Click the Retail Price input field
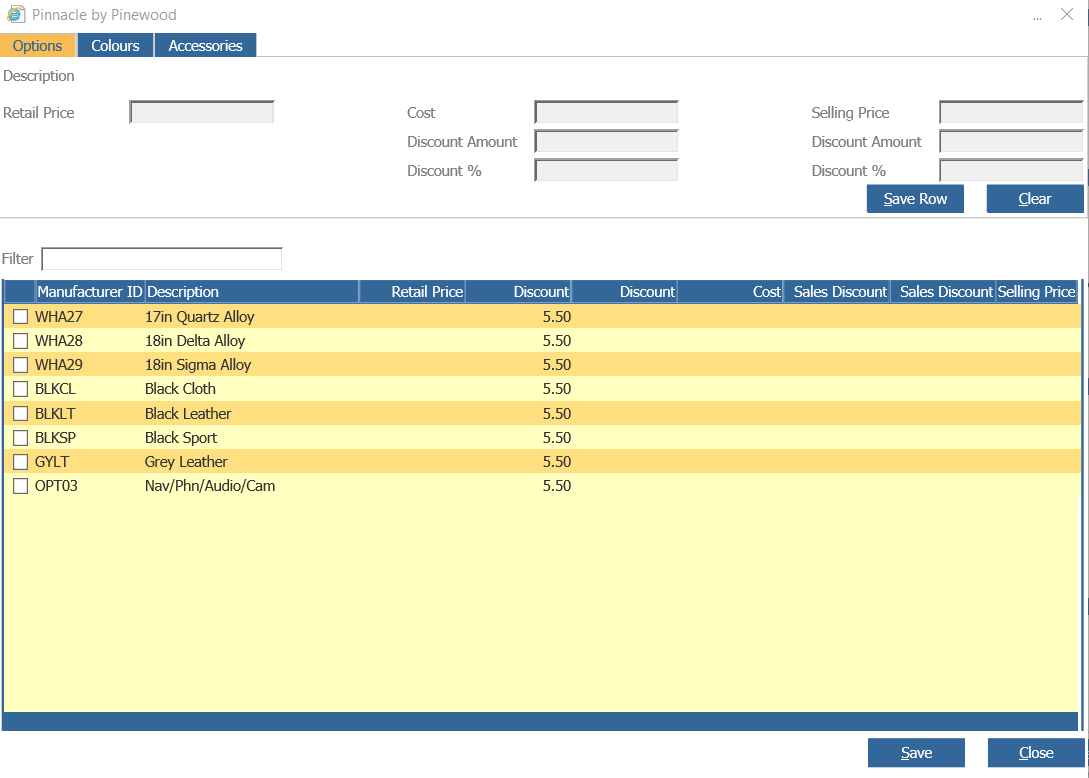 [x=202, y=113]
